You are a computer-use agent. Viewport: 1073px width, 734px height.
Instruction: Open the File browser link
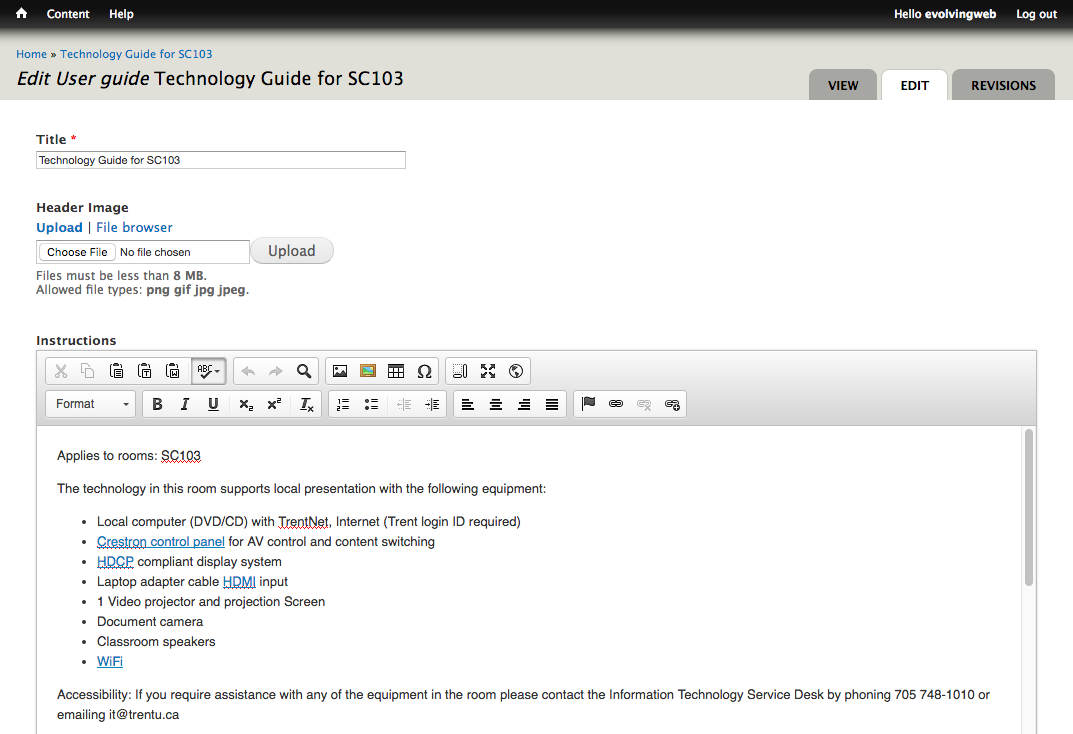tap(134, 227)
